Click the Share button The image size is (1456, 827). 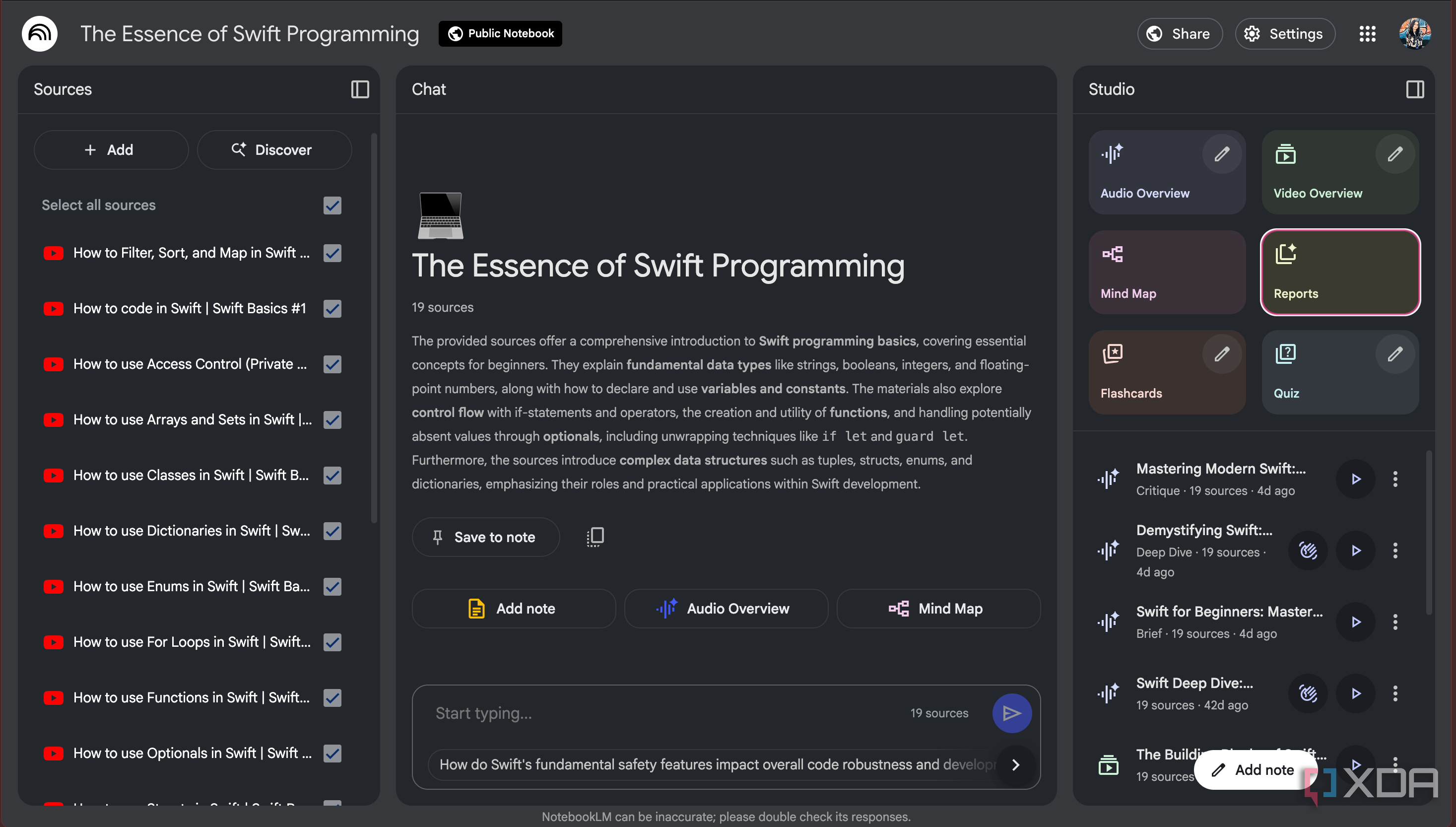click(1180, 34)
